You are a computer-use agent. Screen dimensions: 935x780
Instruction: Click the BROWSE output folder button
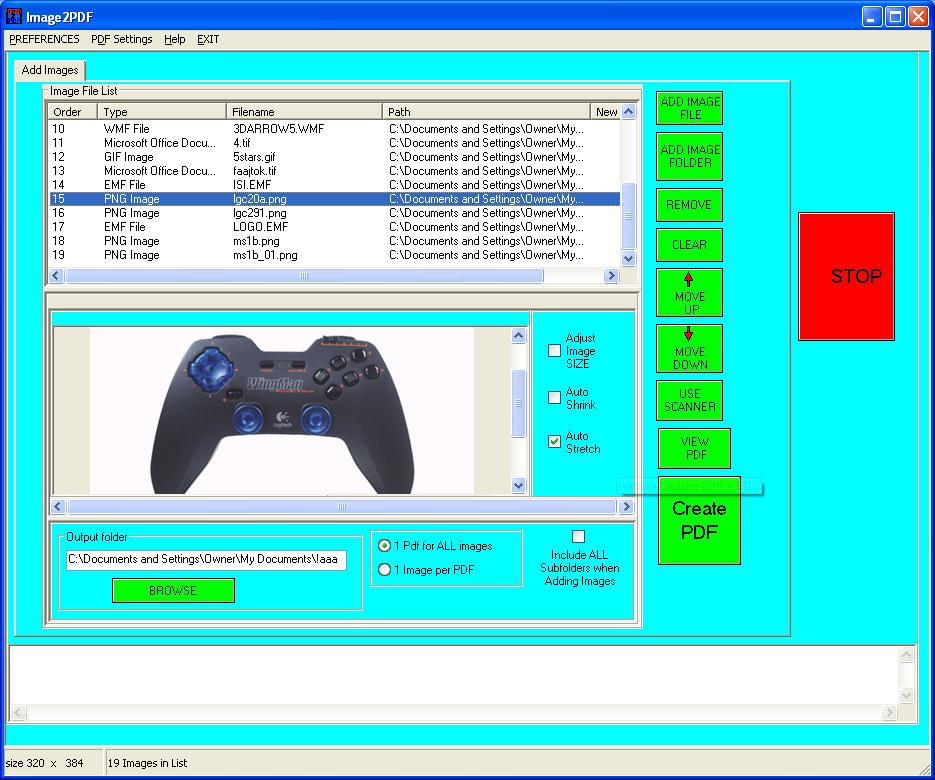point(173,591)
